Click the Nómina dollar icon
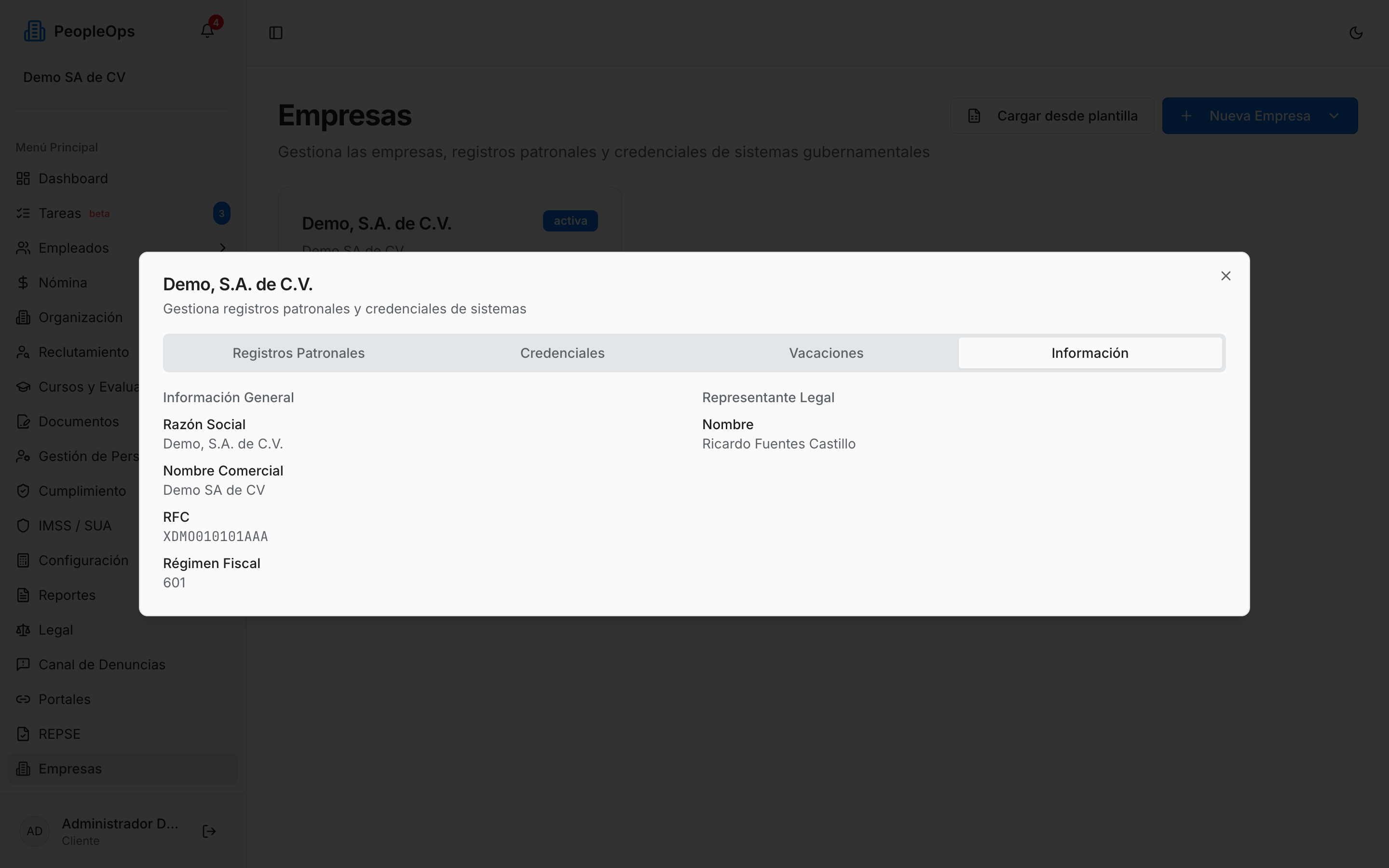The image size is (1389, 868). tap(23, 283)
